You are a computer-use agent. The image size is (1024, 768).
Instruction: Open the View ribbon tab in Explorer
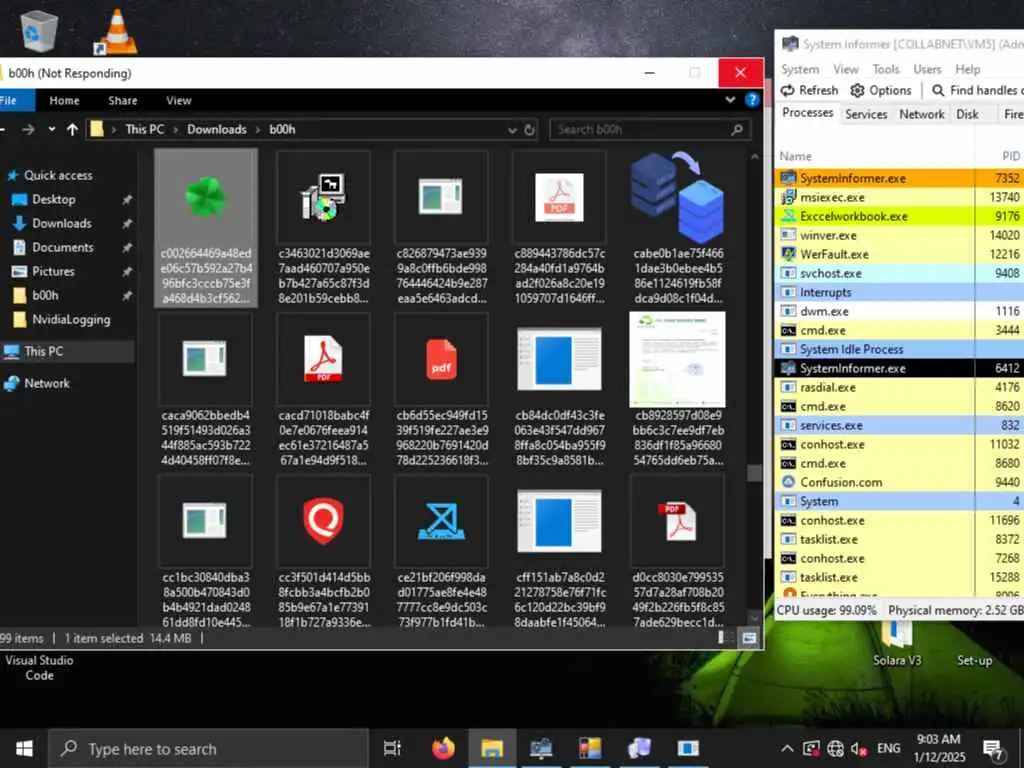point(178,100)
